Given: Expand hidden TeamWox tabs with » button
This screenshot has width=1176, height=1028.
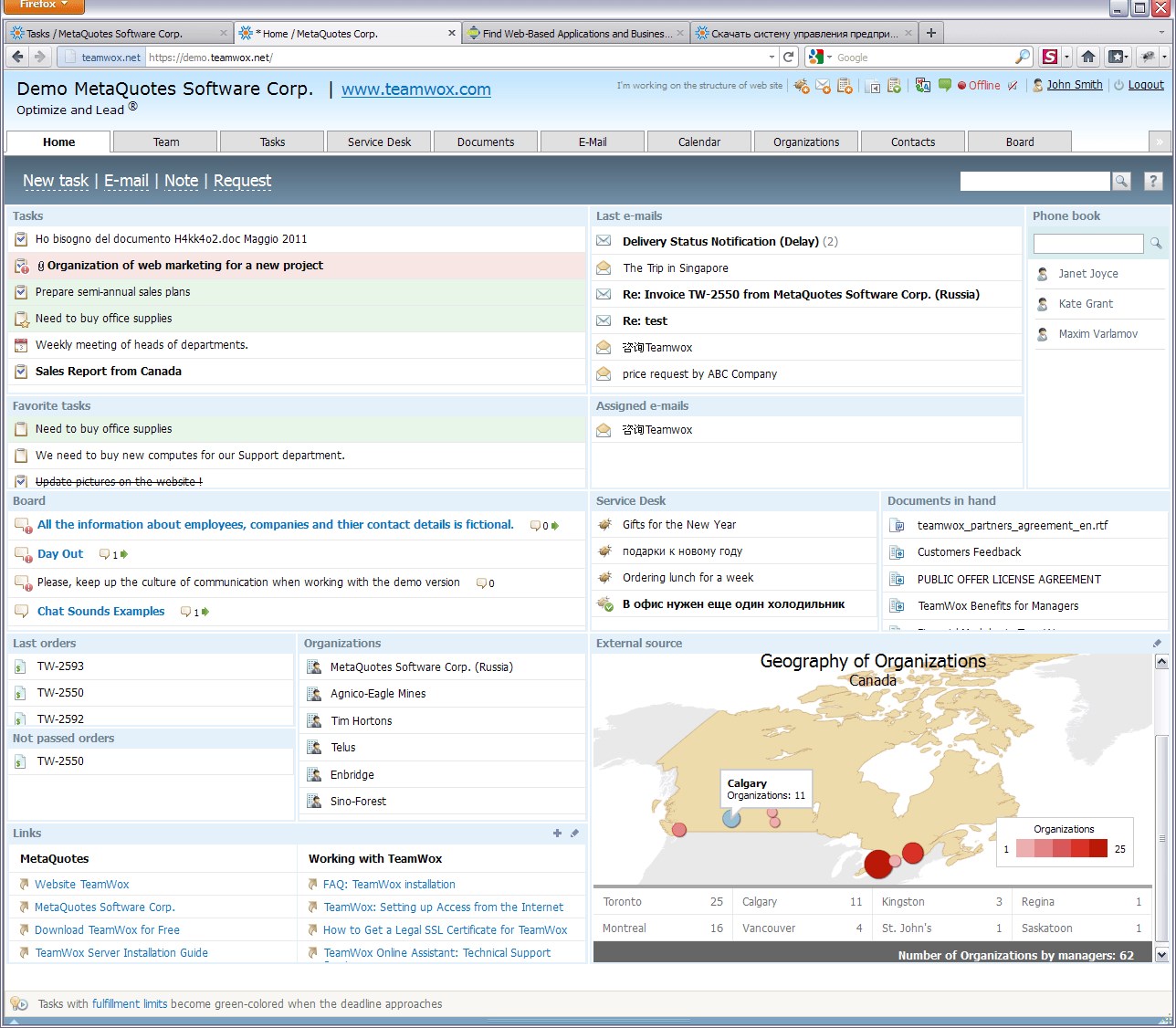Looking at the screenshot, I should (1160, 142).
